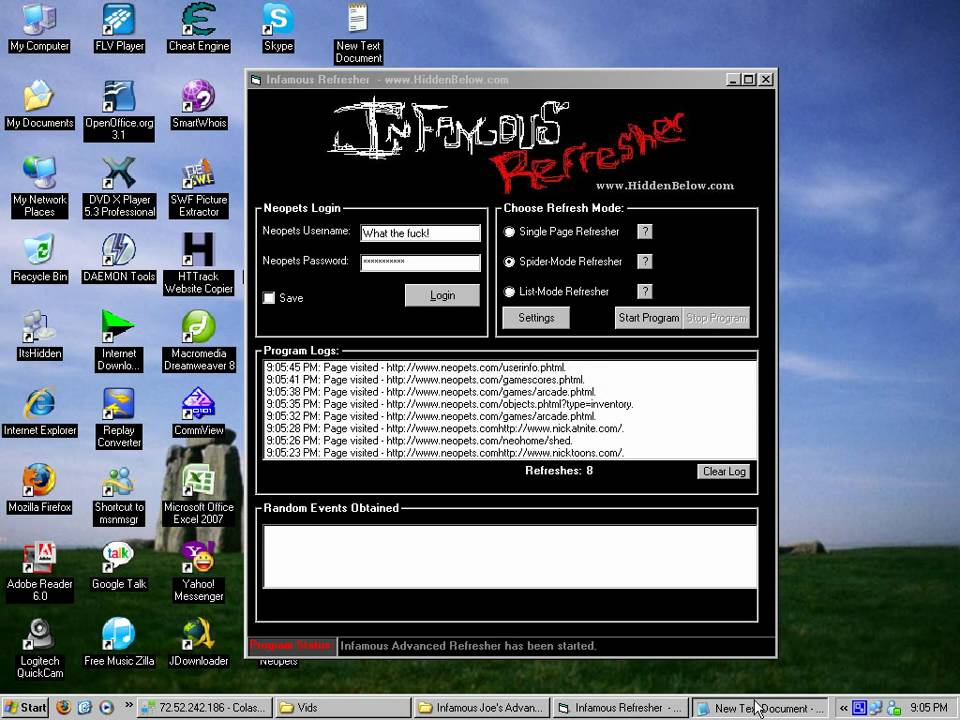Choose List-Mode Refresher radio button
Image resolution: width=960 pixels, height=720 pixels.
pyautogui.click(x=509, y=292)
